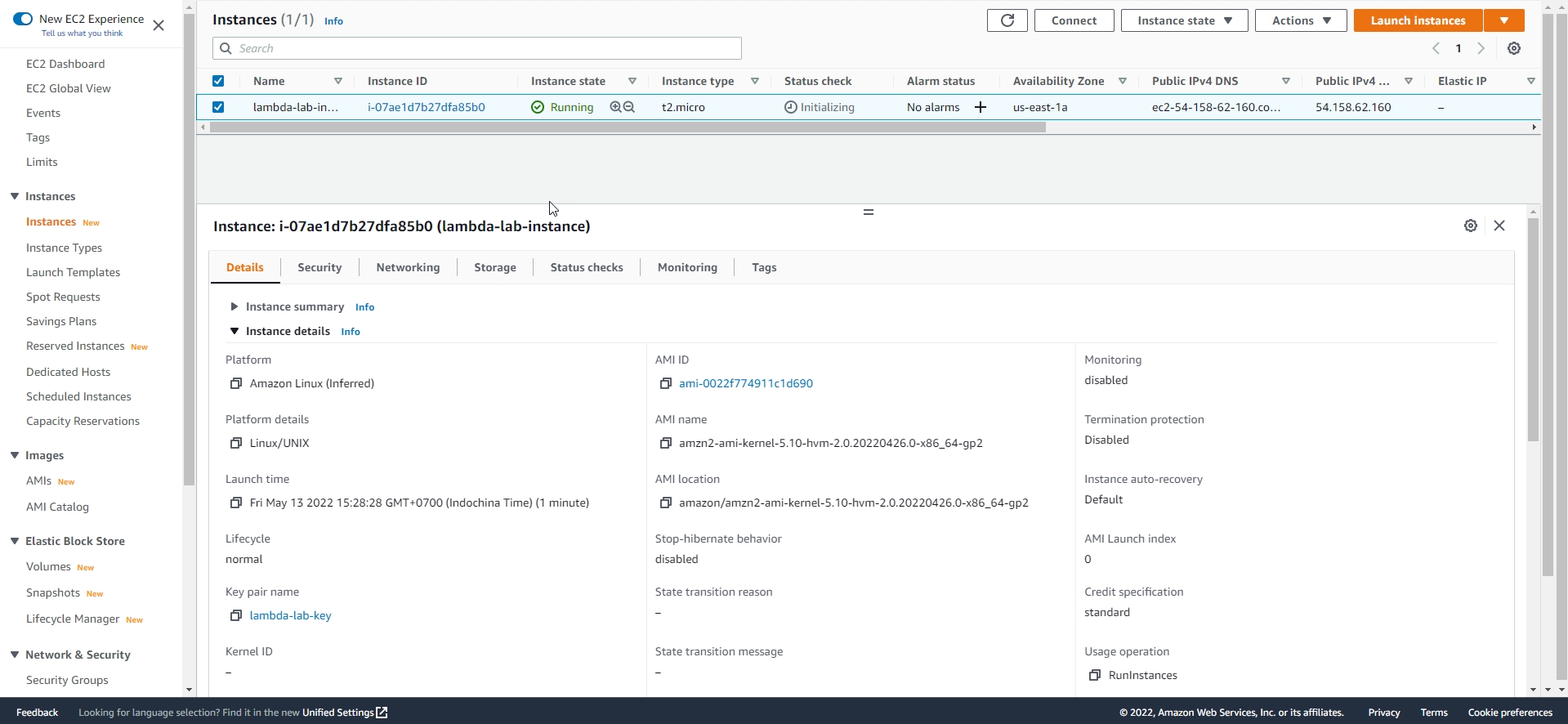This screenshot has width=1568, height=724.
Task: Click the Connect button
Action: tap(1074, 20)
